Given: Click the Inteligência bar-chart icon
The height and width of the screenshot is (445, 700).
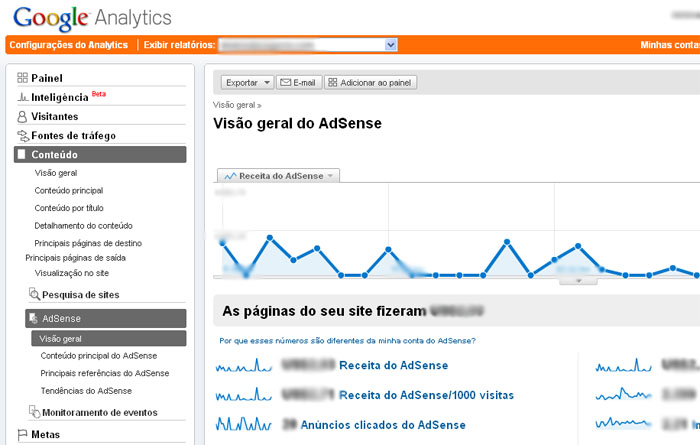Looking at the screenshot, I should tap(22, 97).
